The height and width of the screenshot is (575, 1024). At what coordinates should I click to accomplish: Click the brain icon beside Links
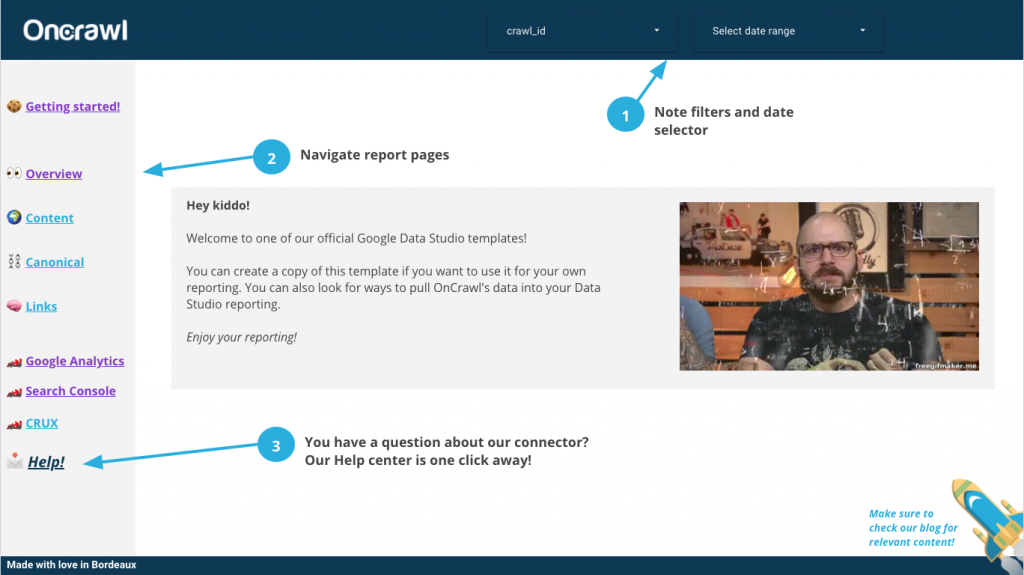[14, 306]
